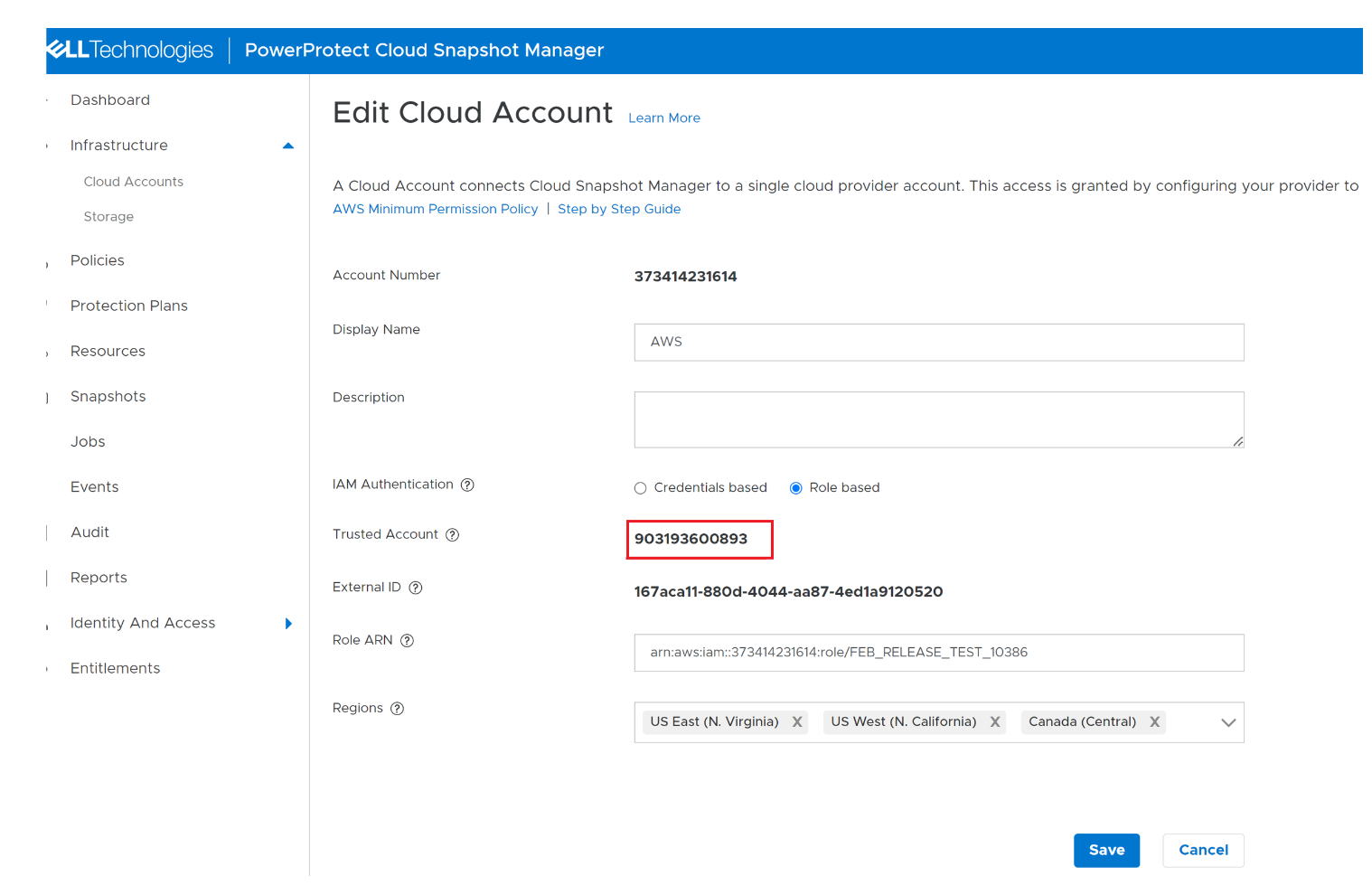Click the Dell Technologies logo

tap(129, 50)
